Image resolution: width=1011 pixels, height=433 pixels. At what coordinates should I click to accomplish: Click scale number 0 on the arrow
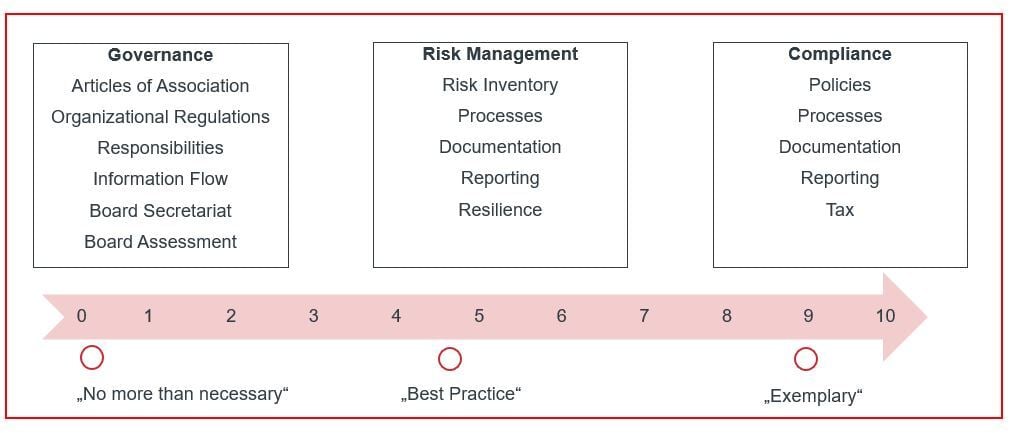[x=82, y=316]
